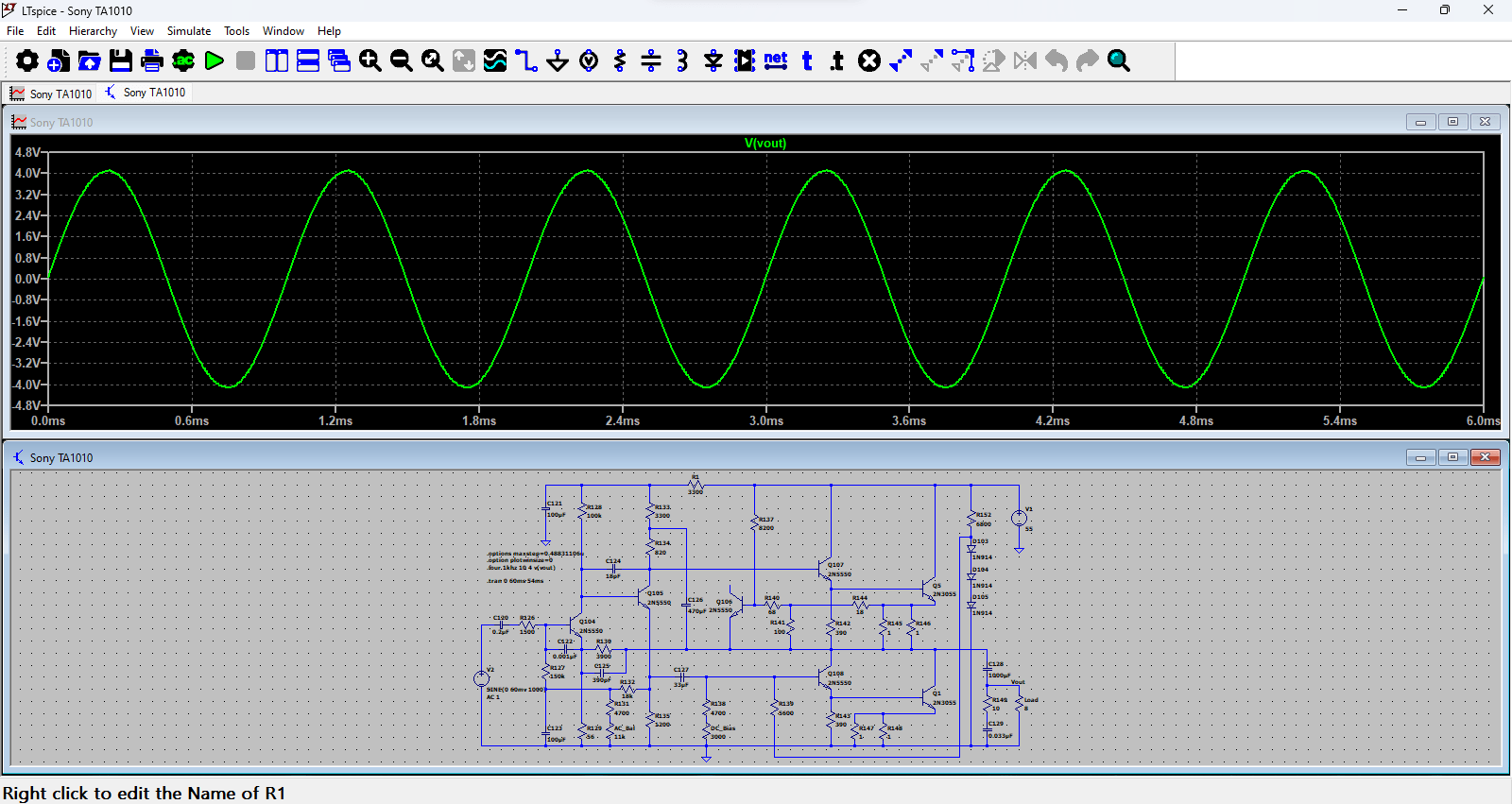
Task: Run the simulation with the green play icon
Action: click(215, 61)
